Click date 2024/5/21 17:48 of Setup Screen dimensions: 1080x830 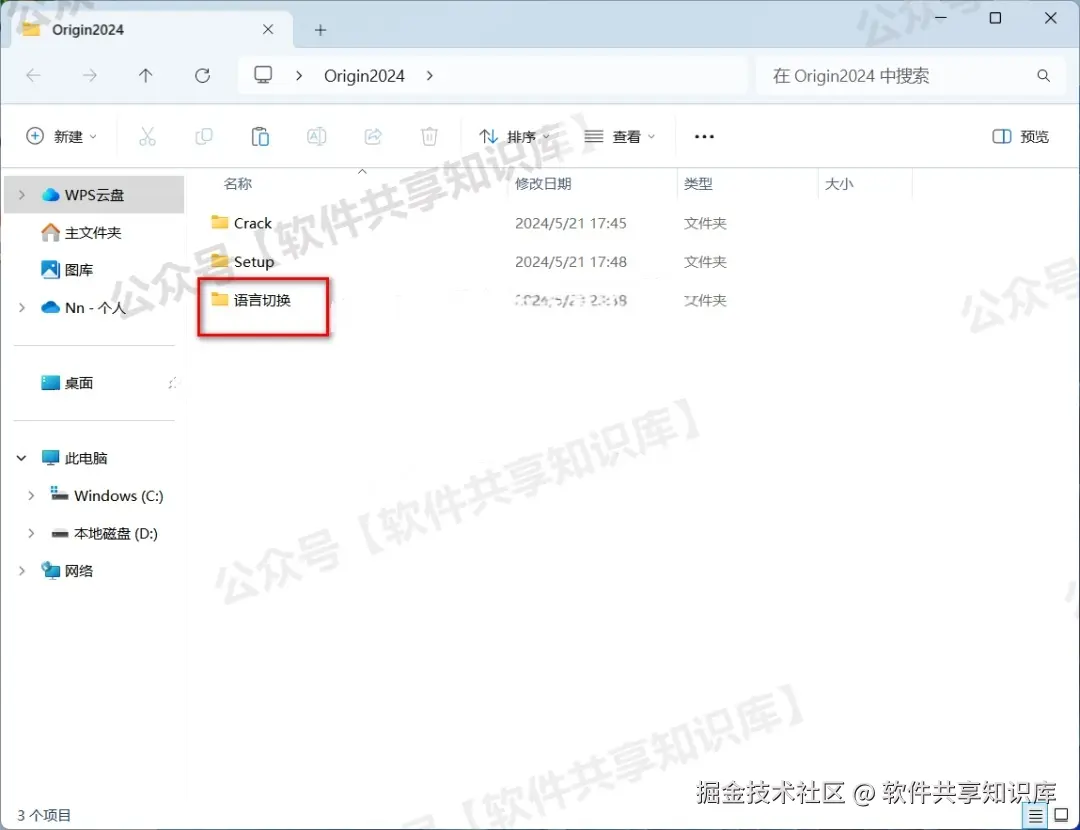click(x=571, y=262)
